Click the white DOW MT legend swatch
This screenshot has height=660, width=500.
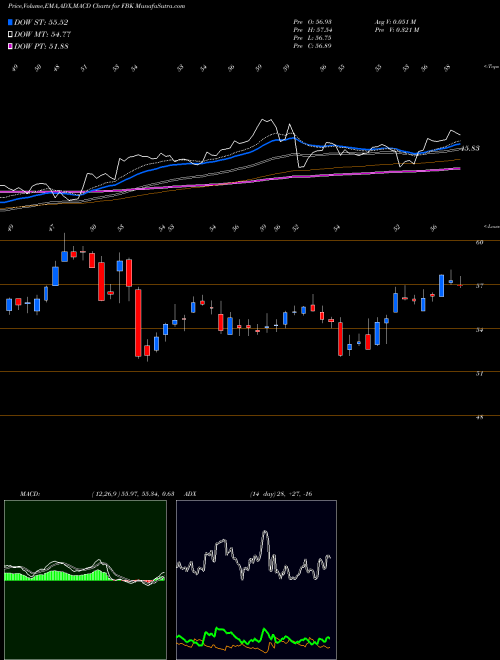tap(11, 35)
